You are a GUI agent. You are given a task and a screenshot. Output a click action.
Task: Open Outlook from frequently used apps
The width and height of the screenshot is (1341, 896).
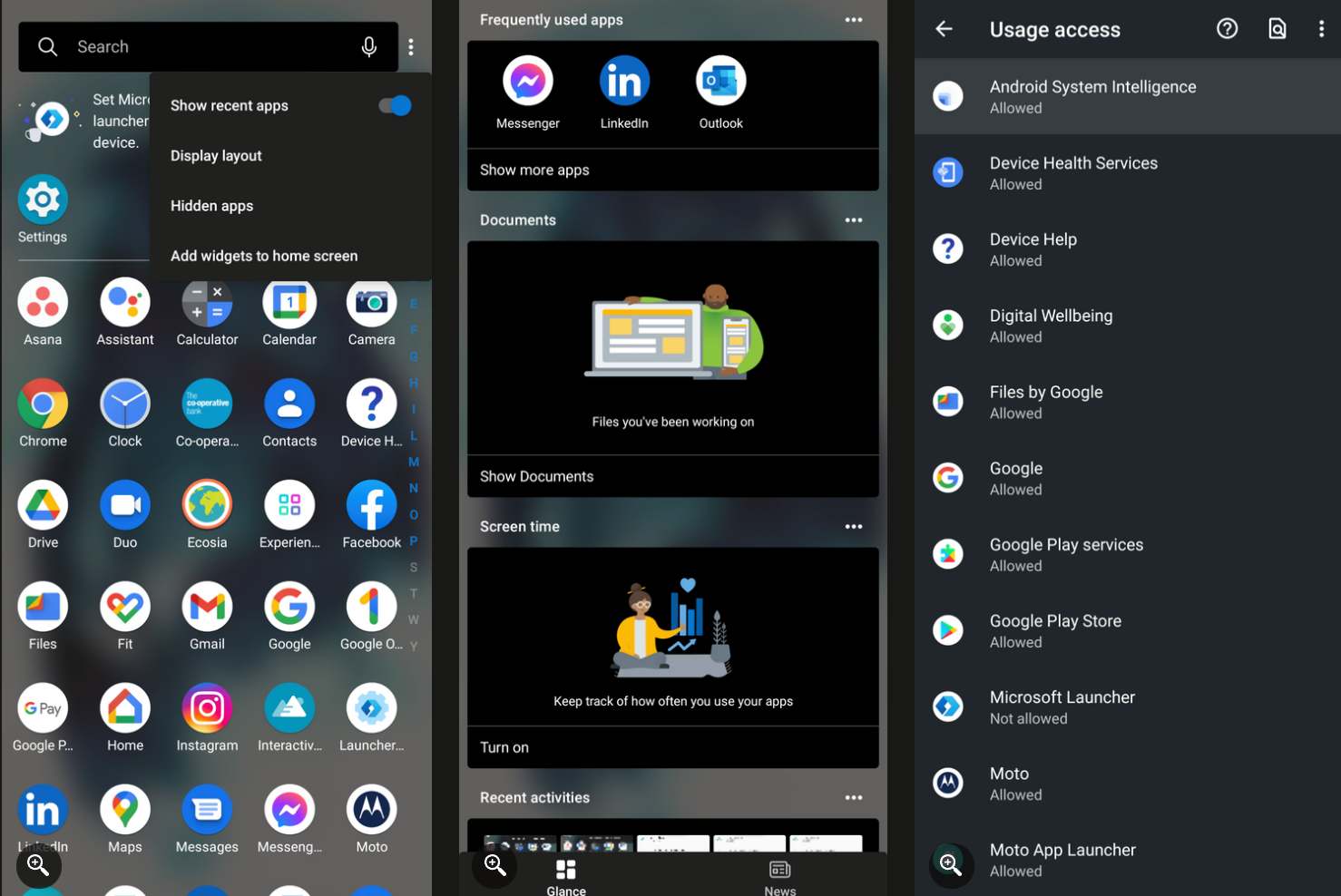[x=721, y=92]
